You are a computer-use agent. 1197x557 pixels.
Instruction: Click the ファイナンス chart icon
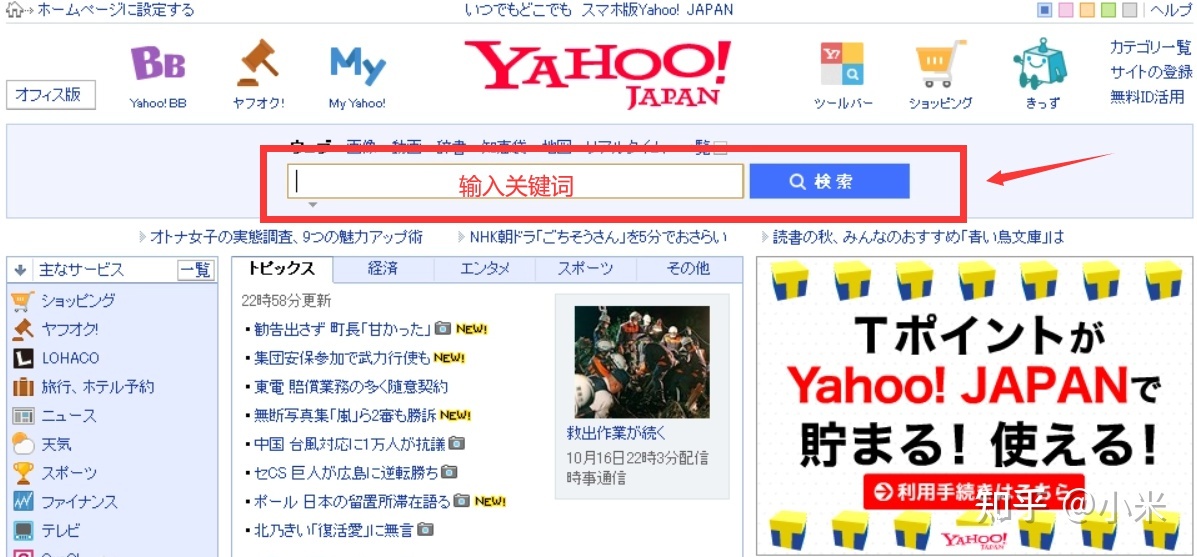point(23,502)
